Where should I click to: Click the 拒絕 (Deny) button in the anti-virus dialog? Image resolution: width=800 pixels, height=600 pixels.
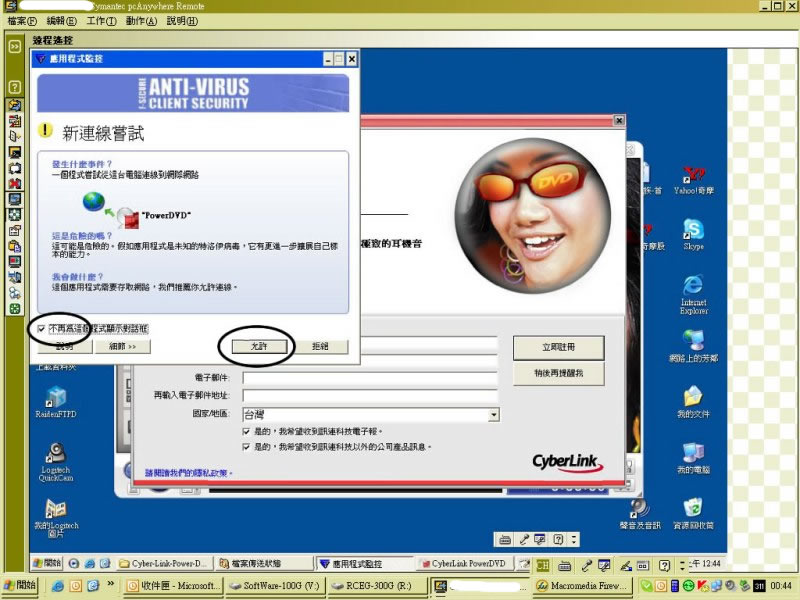pyautogui.click(x=320, y=346)
